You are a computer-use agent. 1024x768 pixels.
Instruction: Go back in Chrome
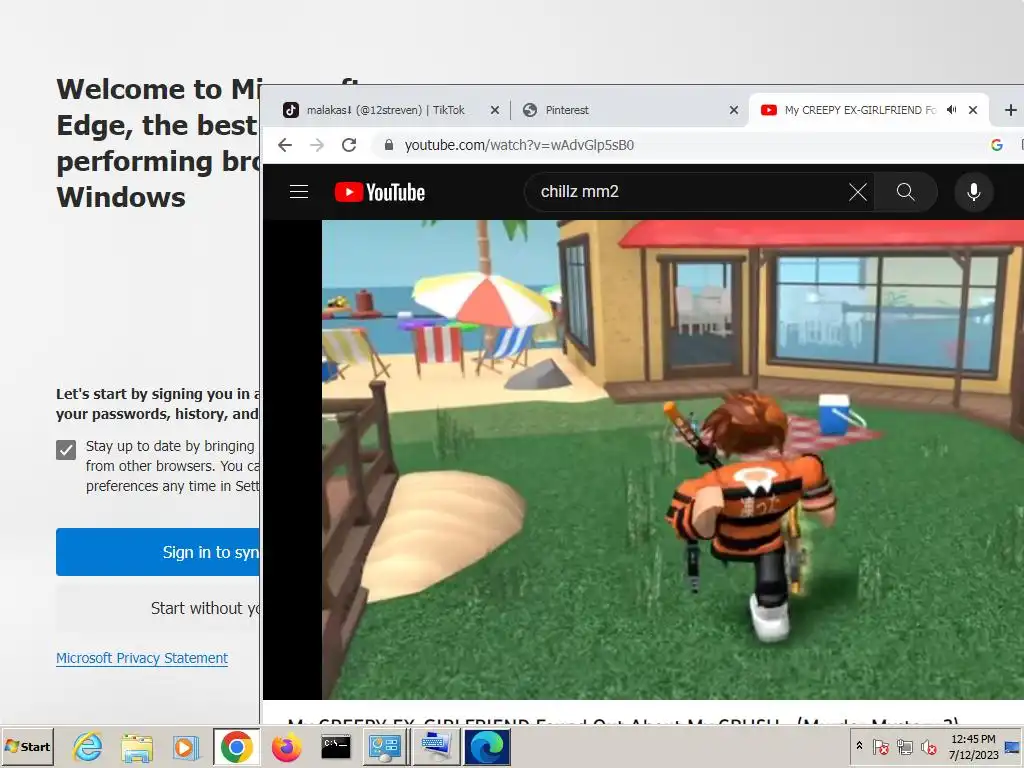[285, 145]
